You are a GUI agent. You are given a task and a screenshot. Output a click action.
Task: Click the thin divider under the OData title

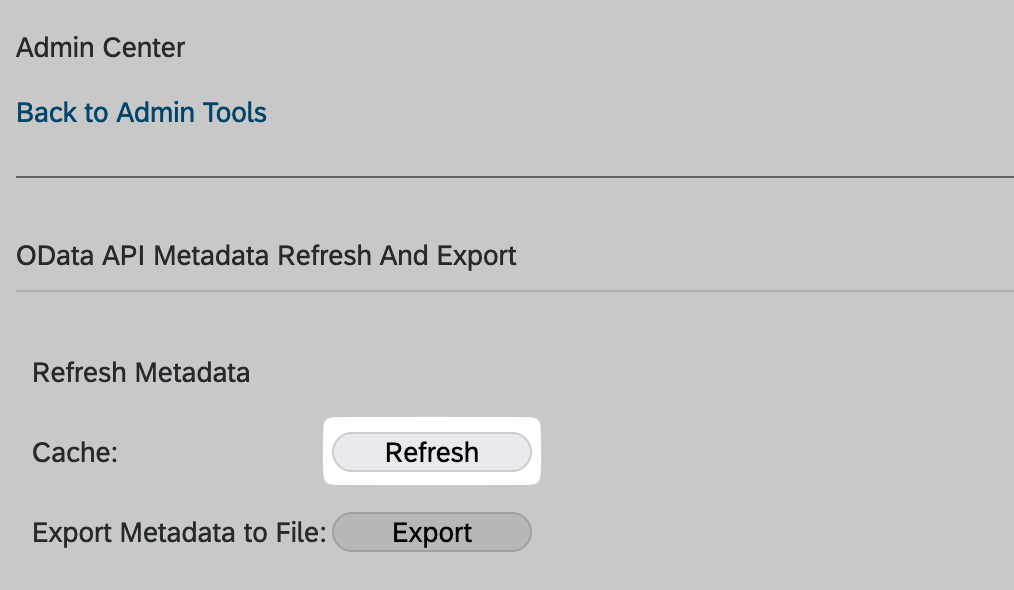(x=515, y=291)
